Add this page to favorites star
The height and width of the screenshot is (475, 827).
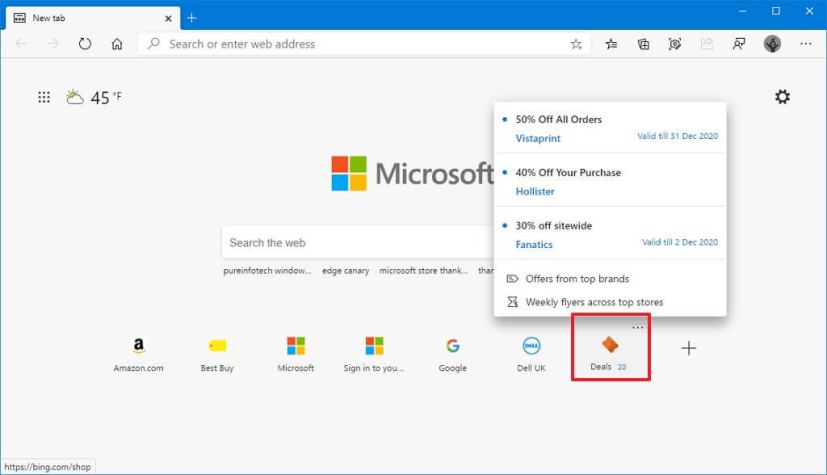point(576,44)
